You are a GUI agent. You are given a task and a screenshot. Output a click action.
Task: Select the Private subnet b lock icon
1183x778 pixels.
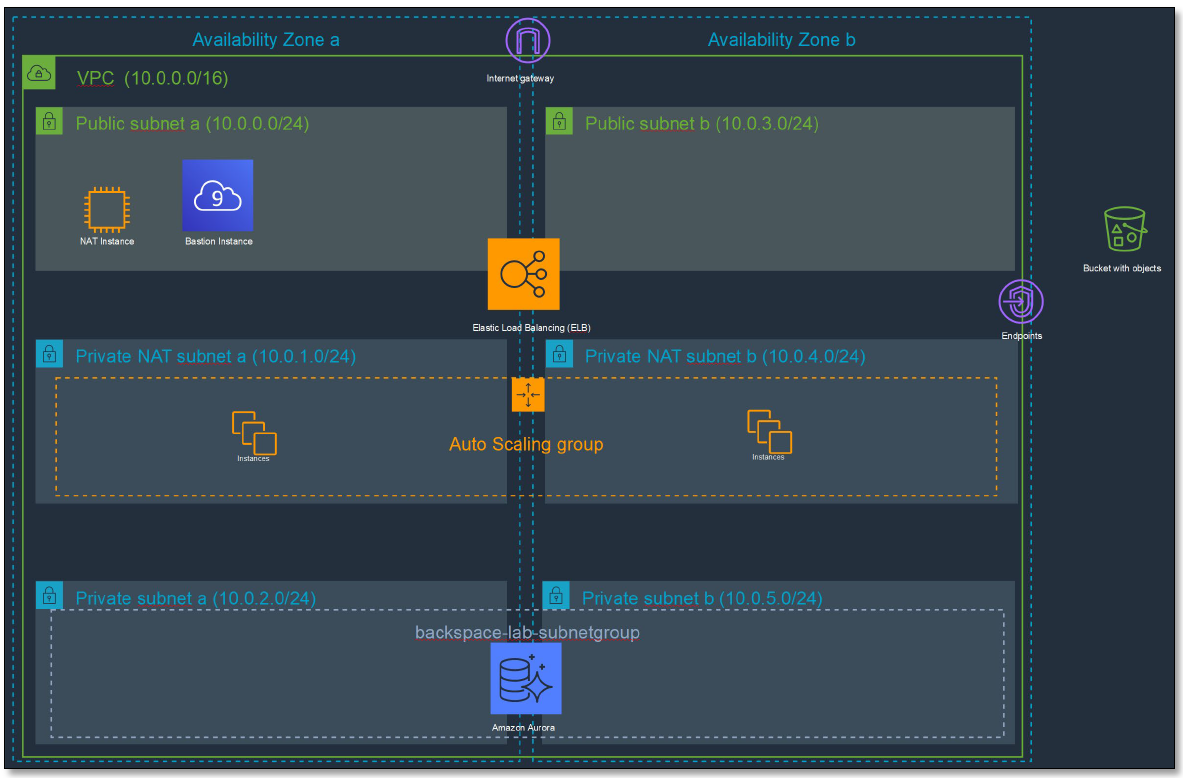pyautogui.click(x=556, y=595)
